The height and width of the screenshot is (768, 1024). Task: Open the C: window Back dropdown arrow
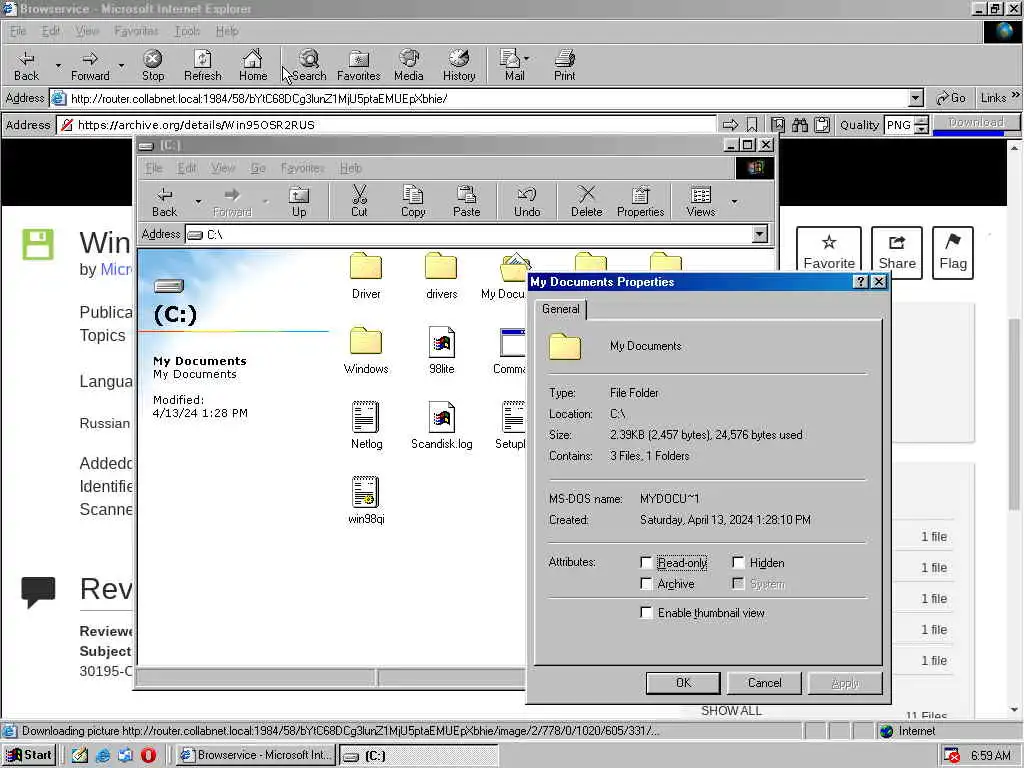(198, 201)
